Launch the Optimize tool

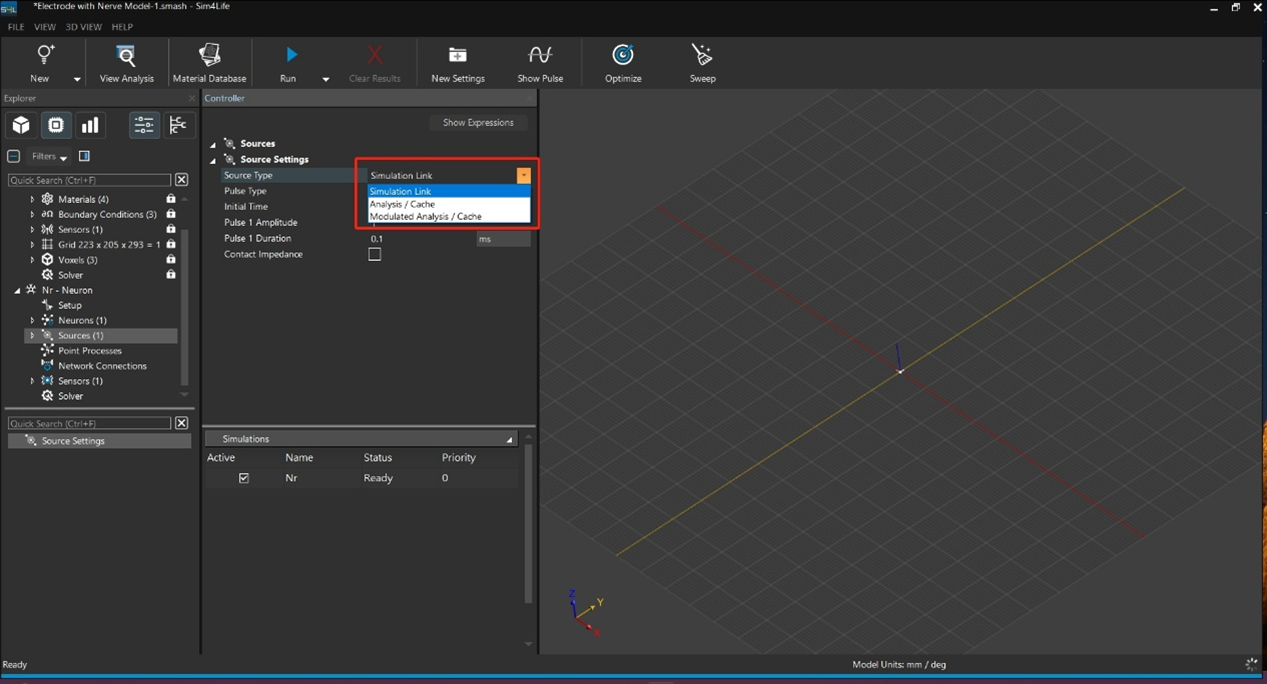(623, 55)
